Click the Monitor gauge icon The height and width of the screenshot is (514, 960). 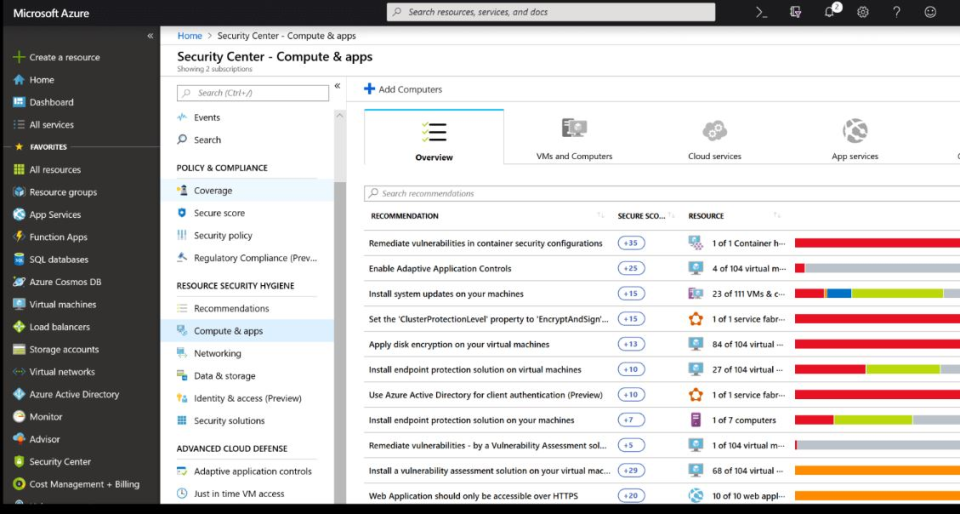coord(19,417)
